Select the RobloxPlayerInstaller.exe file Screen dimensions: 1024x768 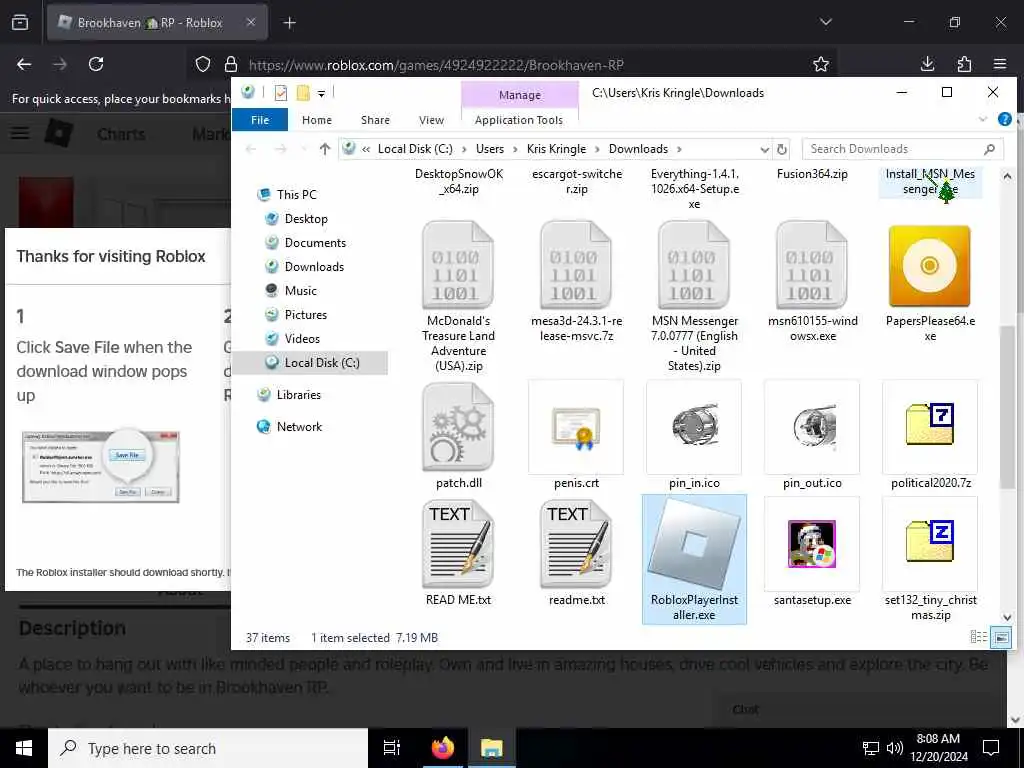pos(694,560)
